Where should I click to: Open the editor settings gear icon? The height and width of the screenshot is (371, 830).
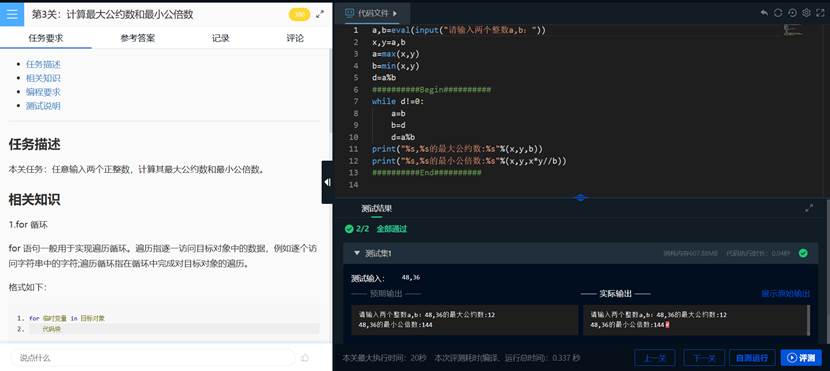[806, 13]
